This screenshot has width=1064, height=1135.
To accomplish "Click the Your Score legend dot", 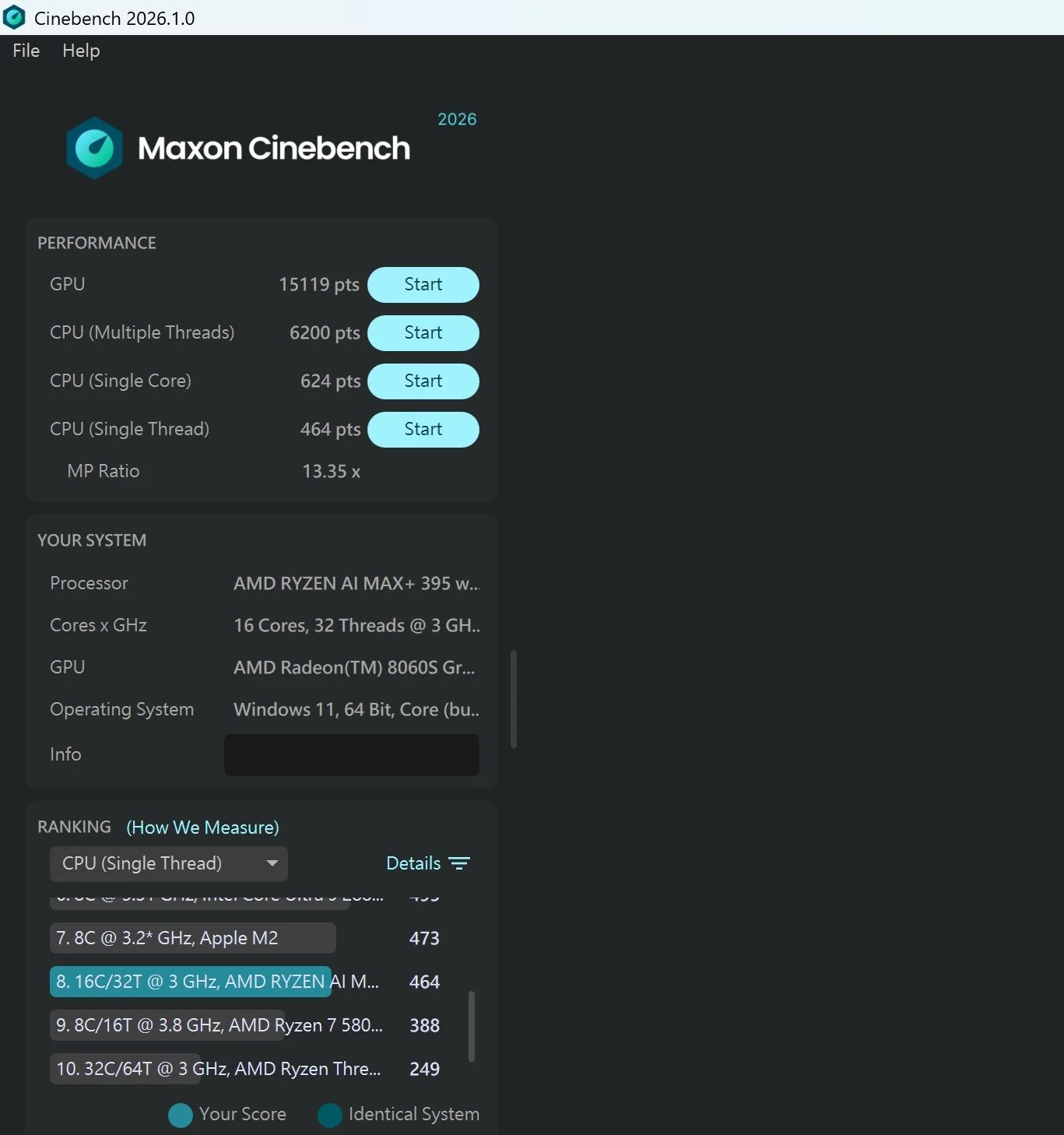I will [x=181, y=1115].
